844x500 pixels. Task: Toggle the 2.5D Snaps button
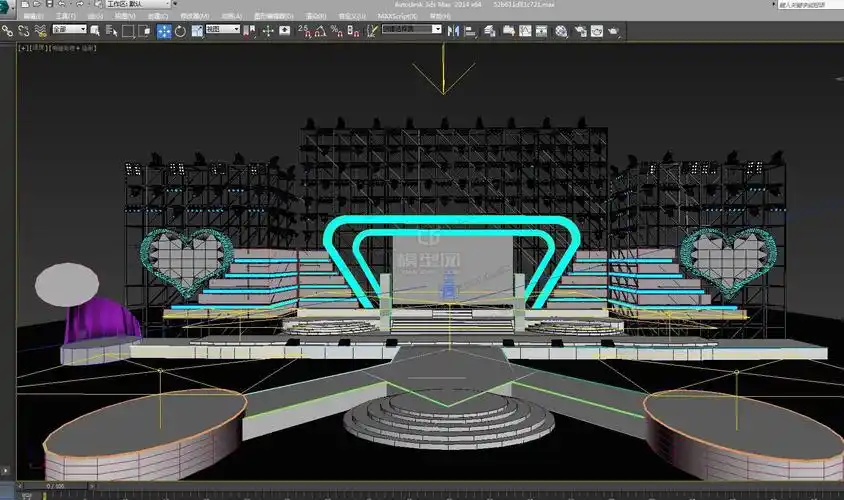tap(304, 30)
